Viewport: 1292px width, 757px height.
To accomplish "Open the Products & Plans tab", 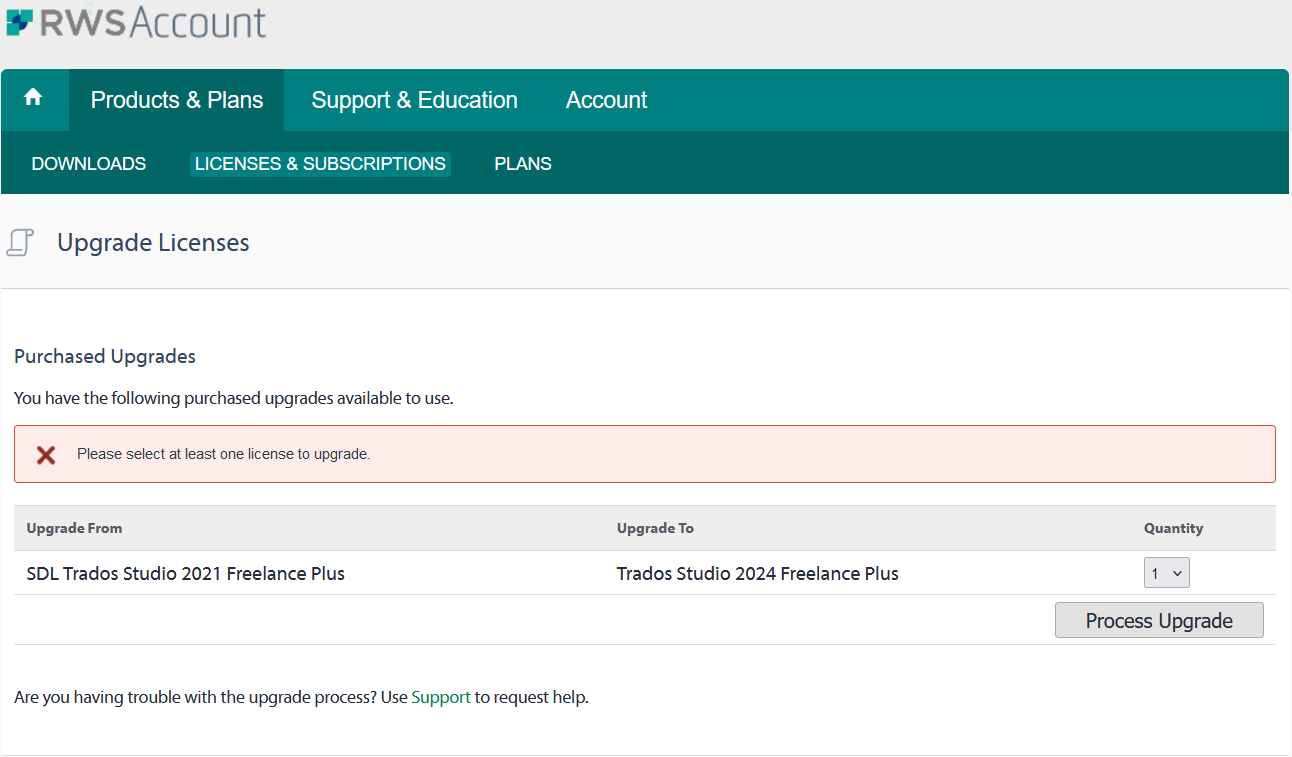I will [177, 100].
